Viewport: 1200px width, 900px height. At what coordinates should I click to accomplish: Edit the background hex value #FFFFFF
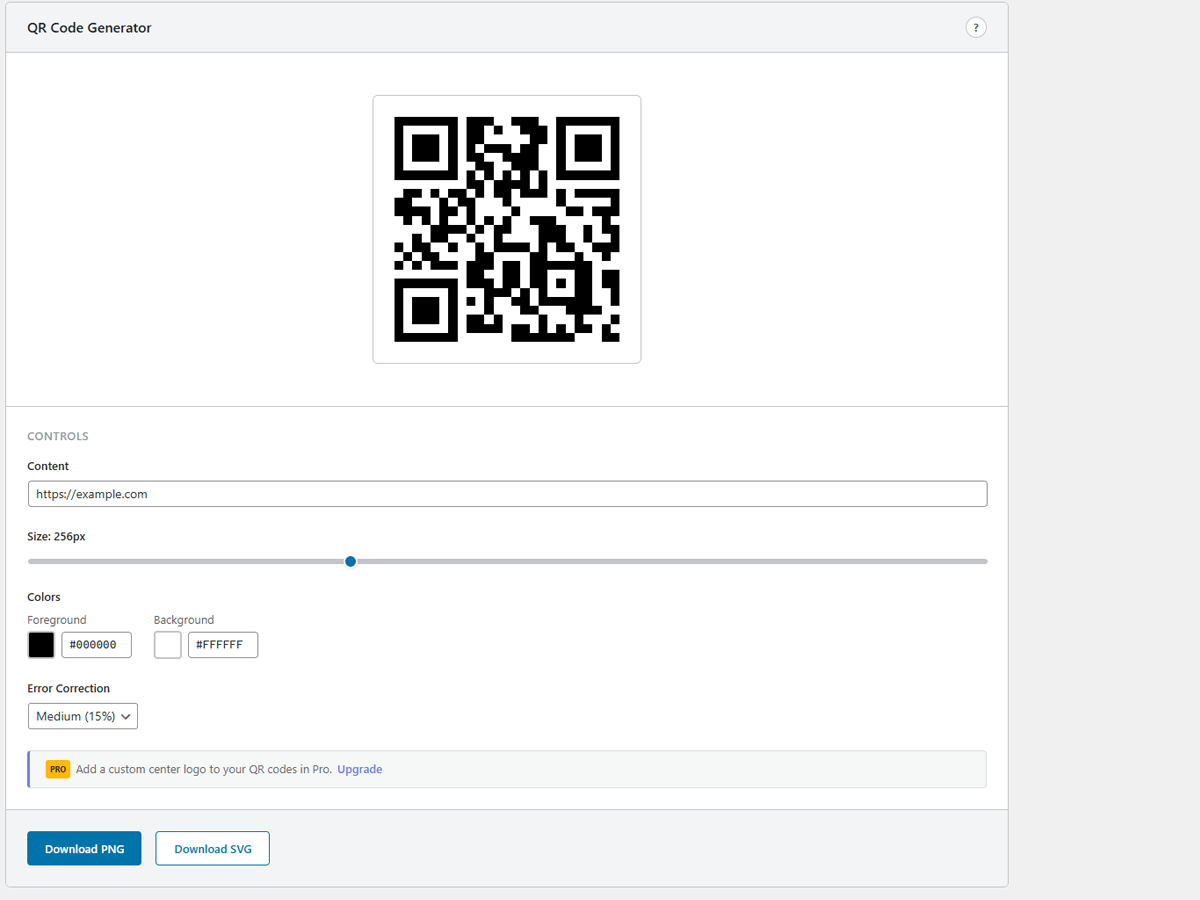click(x=222, y=644)
